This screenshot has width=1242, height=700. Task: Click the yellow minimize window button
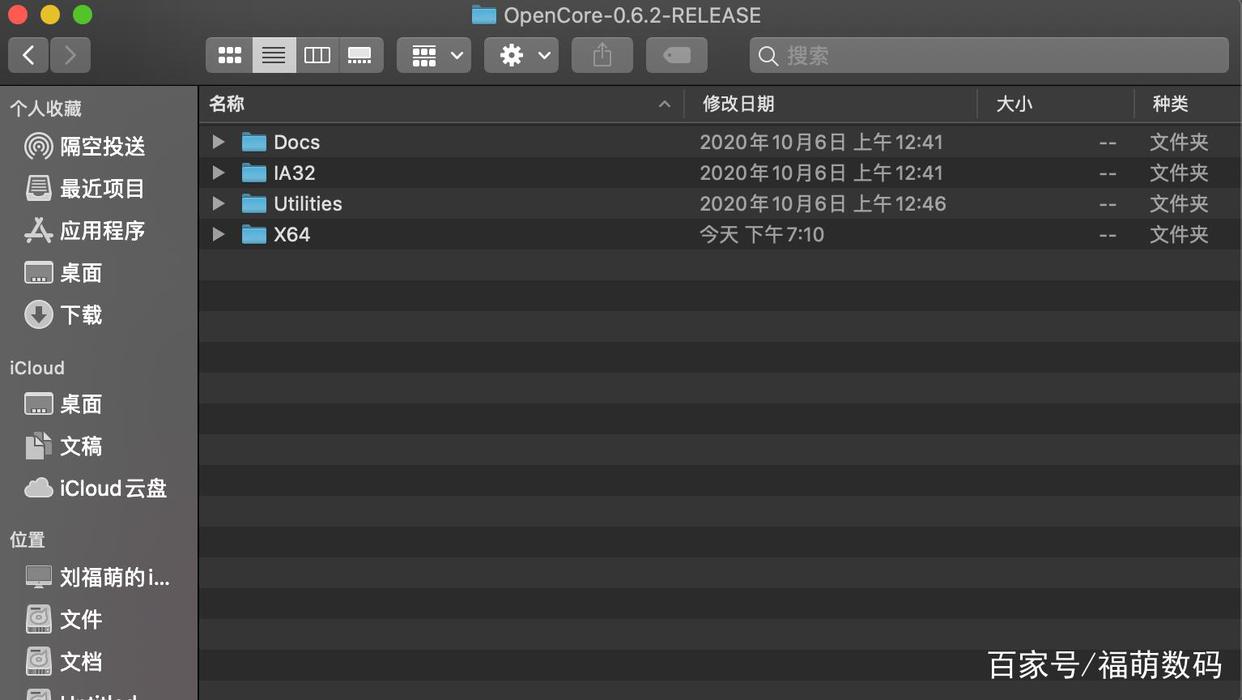click(50, 15)
